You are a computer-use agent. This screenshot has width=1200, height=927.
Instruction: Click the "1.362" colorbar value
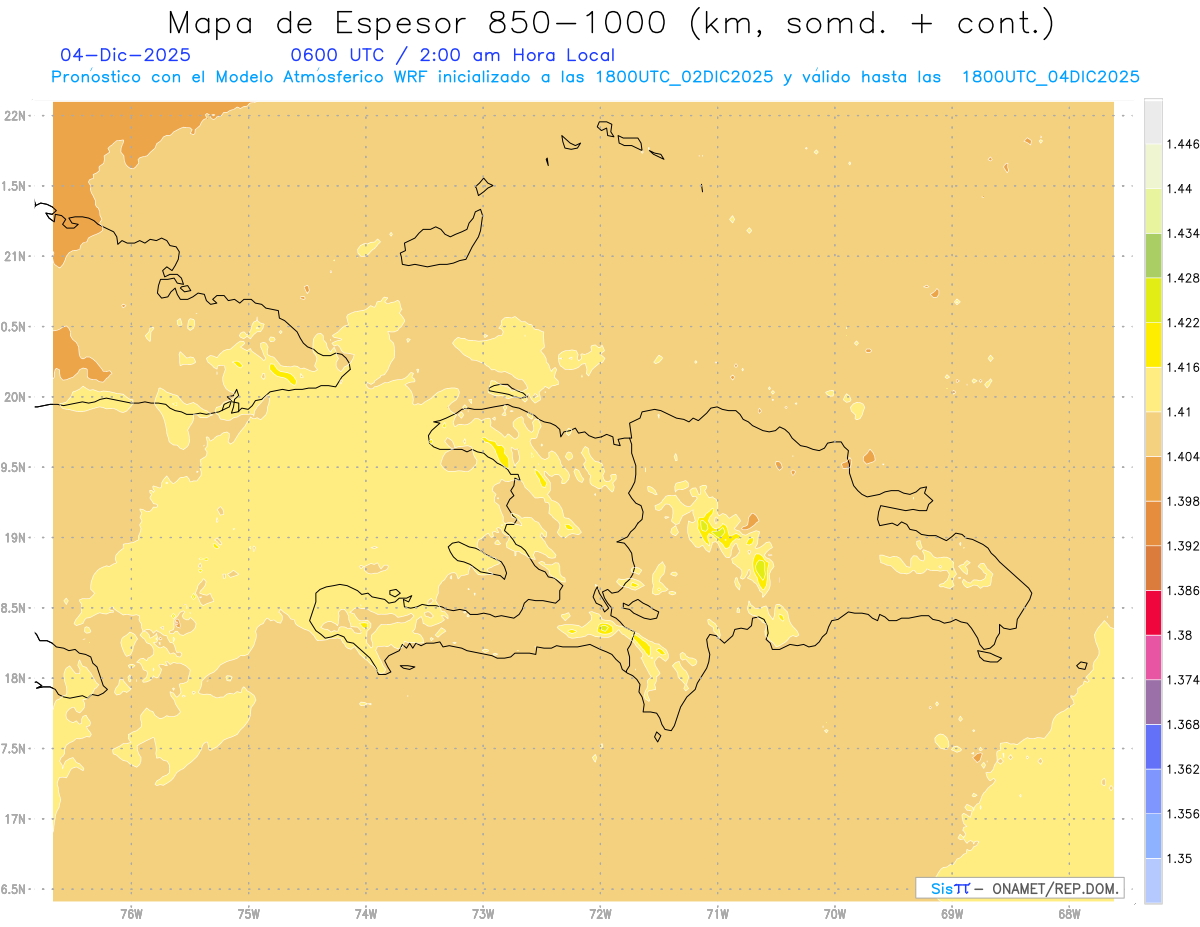click(x=1183, y=769)
